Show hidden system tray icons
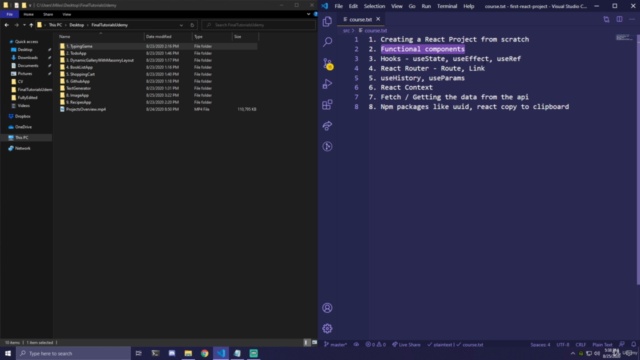The width and height of the screenshot is (640, 360). click(x=573, y=353)
